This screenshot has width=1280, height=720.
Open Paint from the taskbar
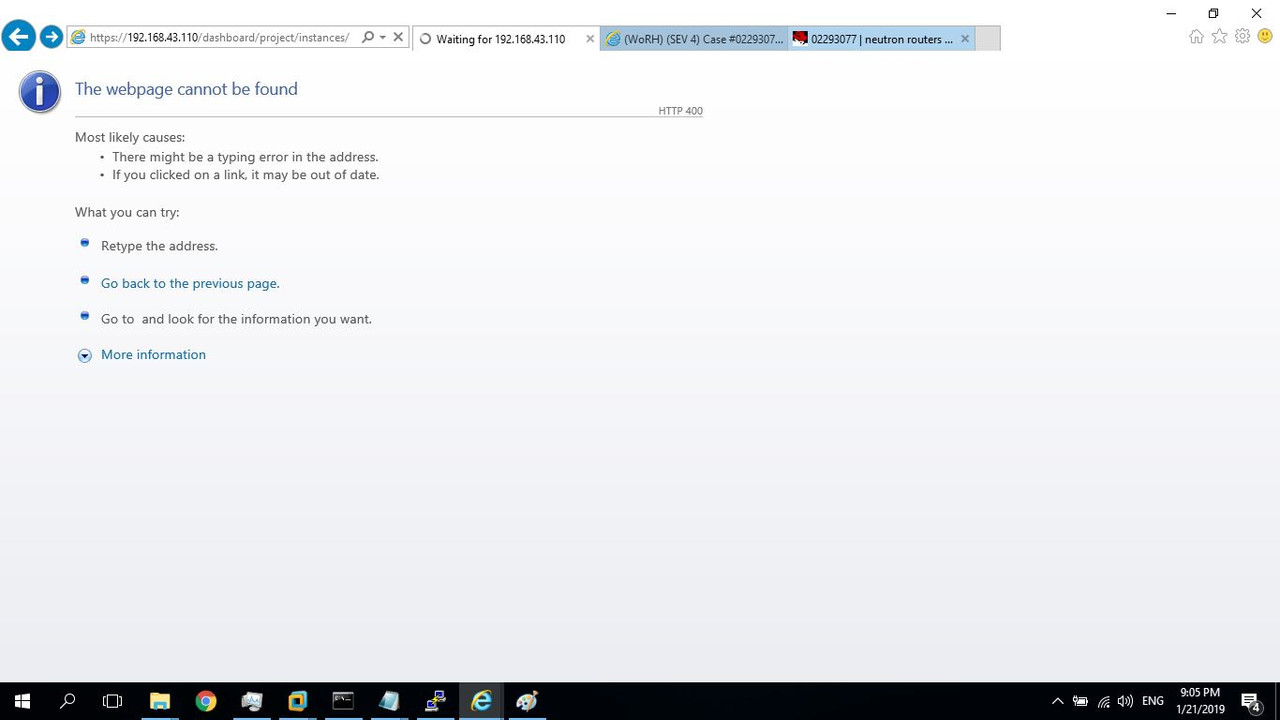pos(527,701)
